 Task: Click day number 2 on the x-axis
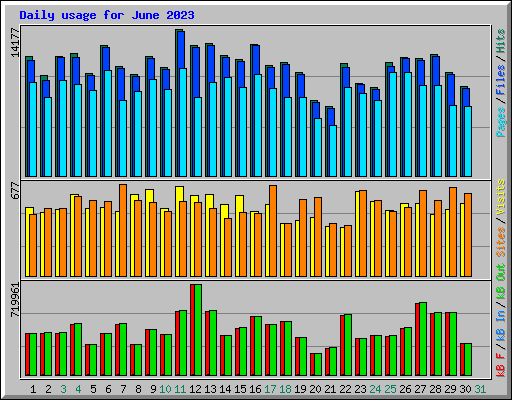click(48, 389)
